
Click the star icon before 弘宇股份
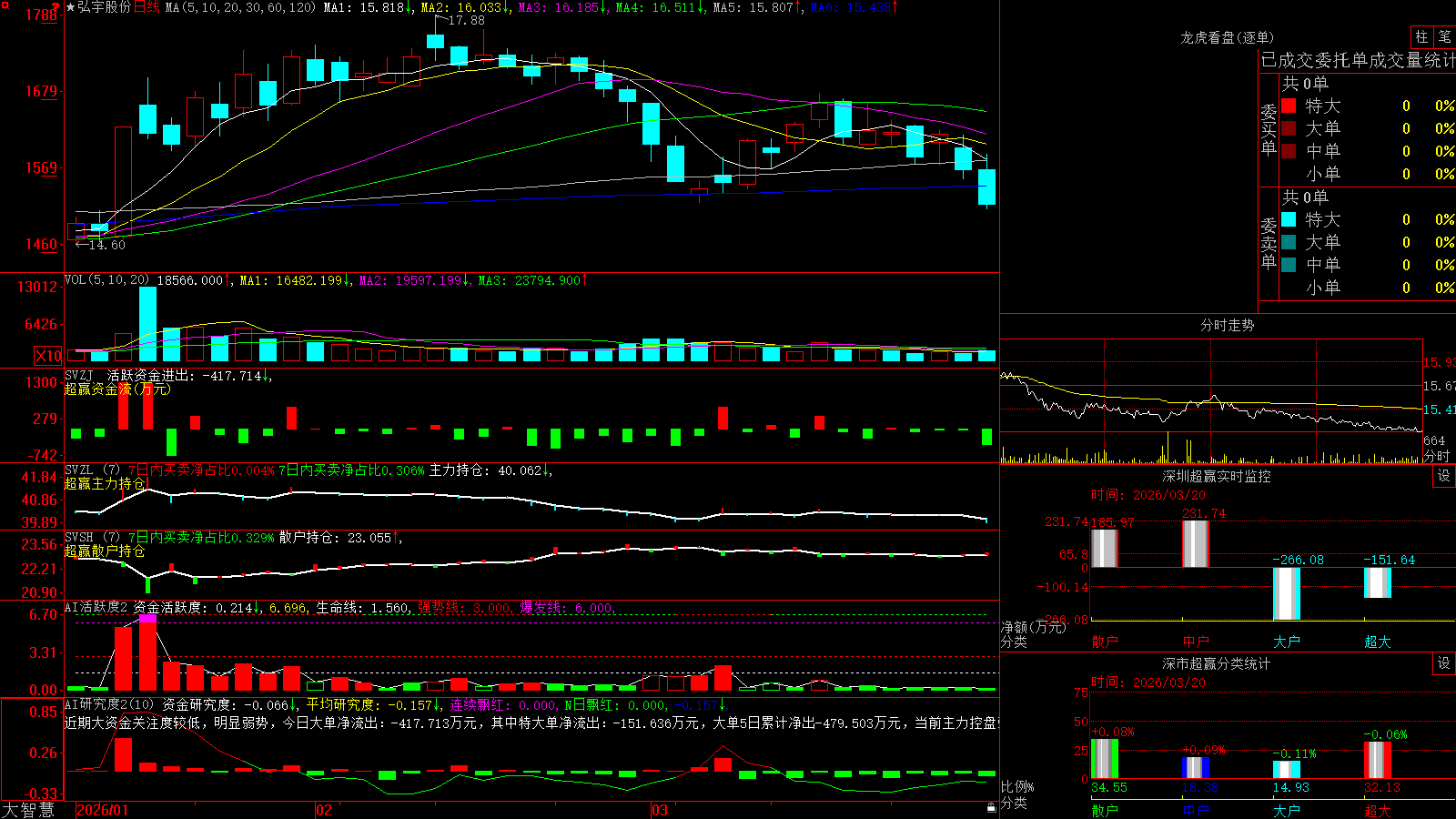70,7
